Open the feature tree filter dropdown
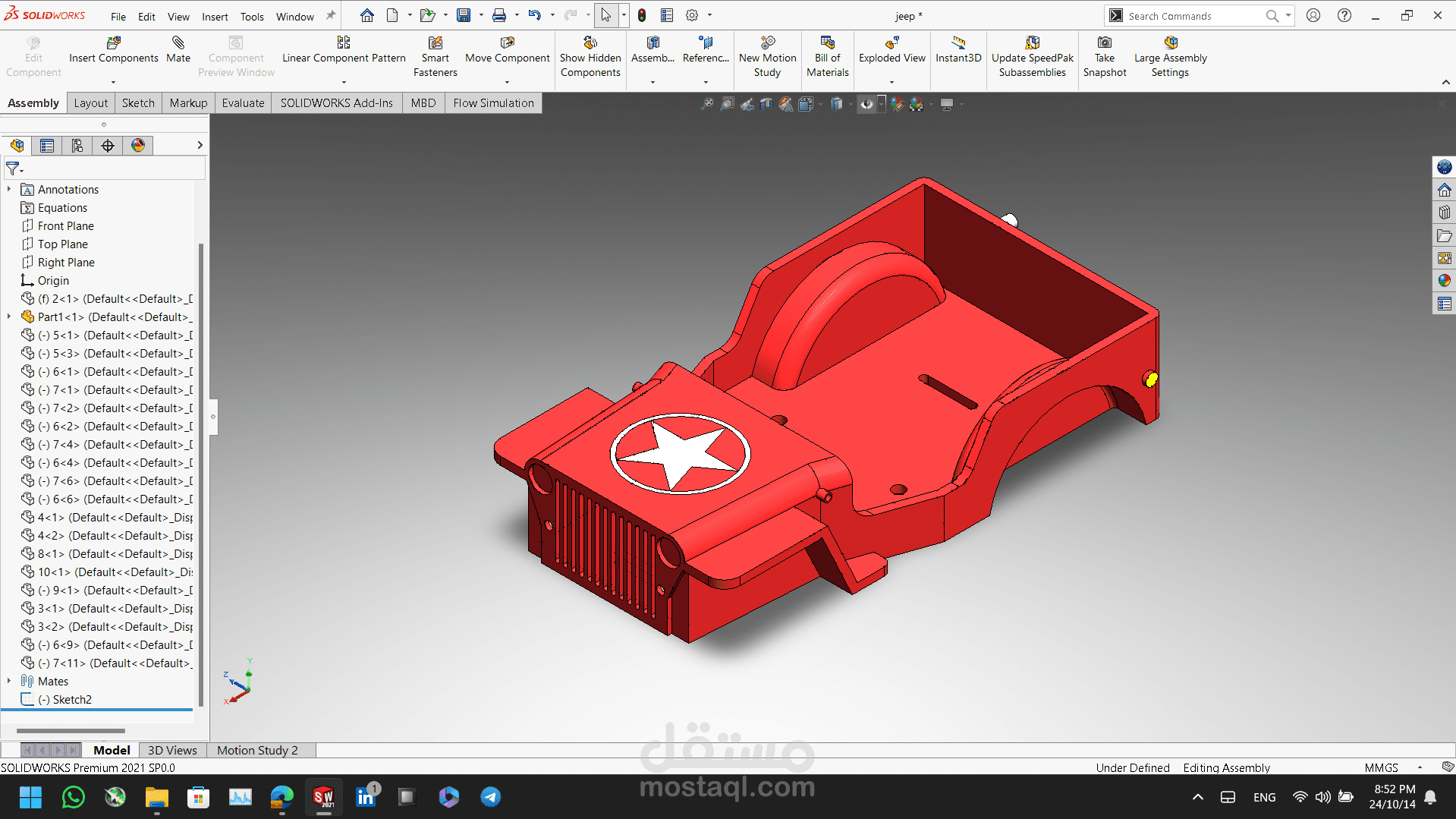Viewport: 1456px width, 819px height. (x=14, y=169)
